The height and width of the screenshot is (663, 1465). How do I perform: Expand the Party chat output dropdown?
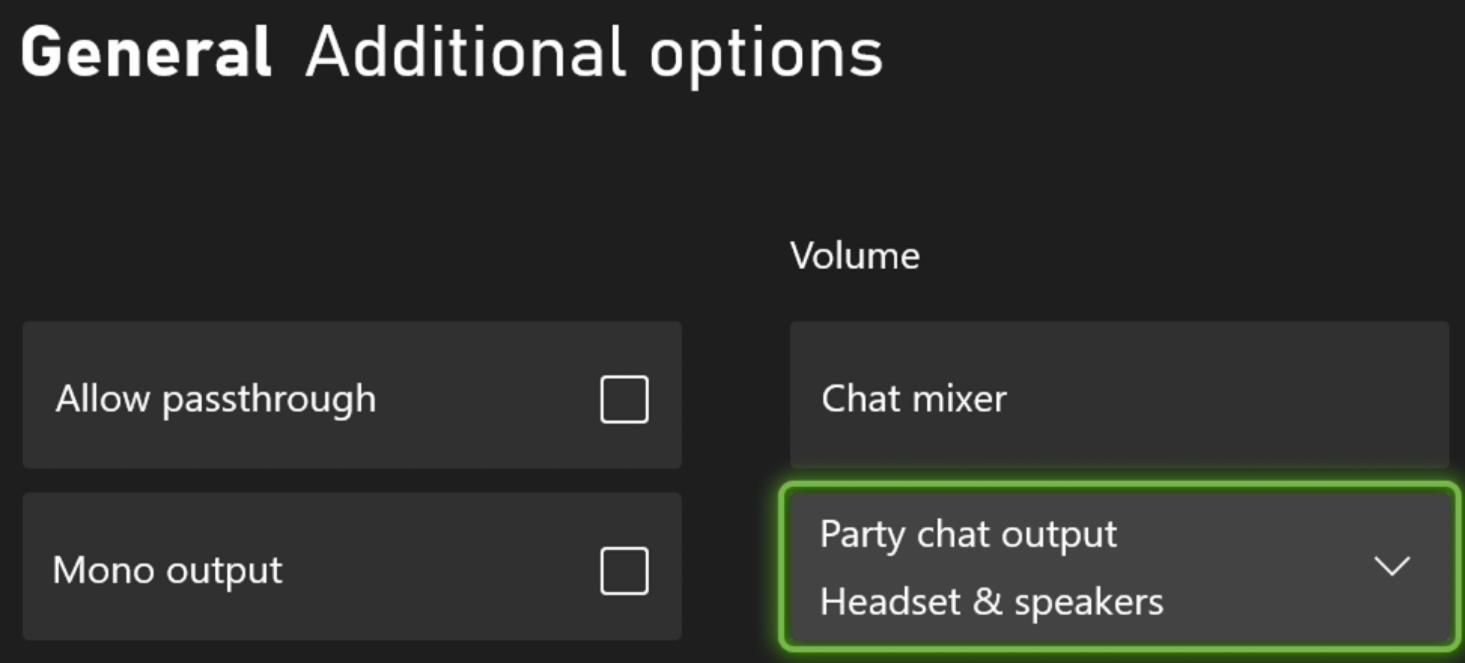click(x=1118, y=567)
